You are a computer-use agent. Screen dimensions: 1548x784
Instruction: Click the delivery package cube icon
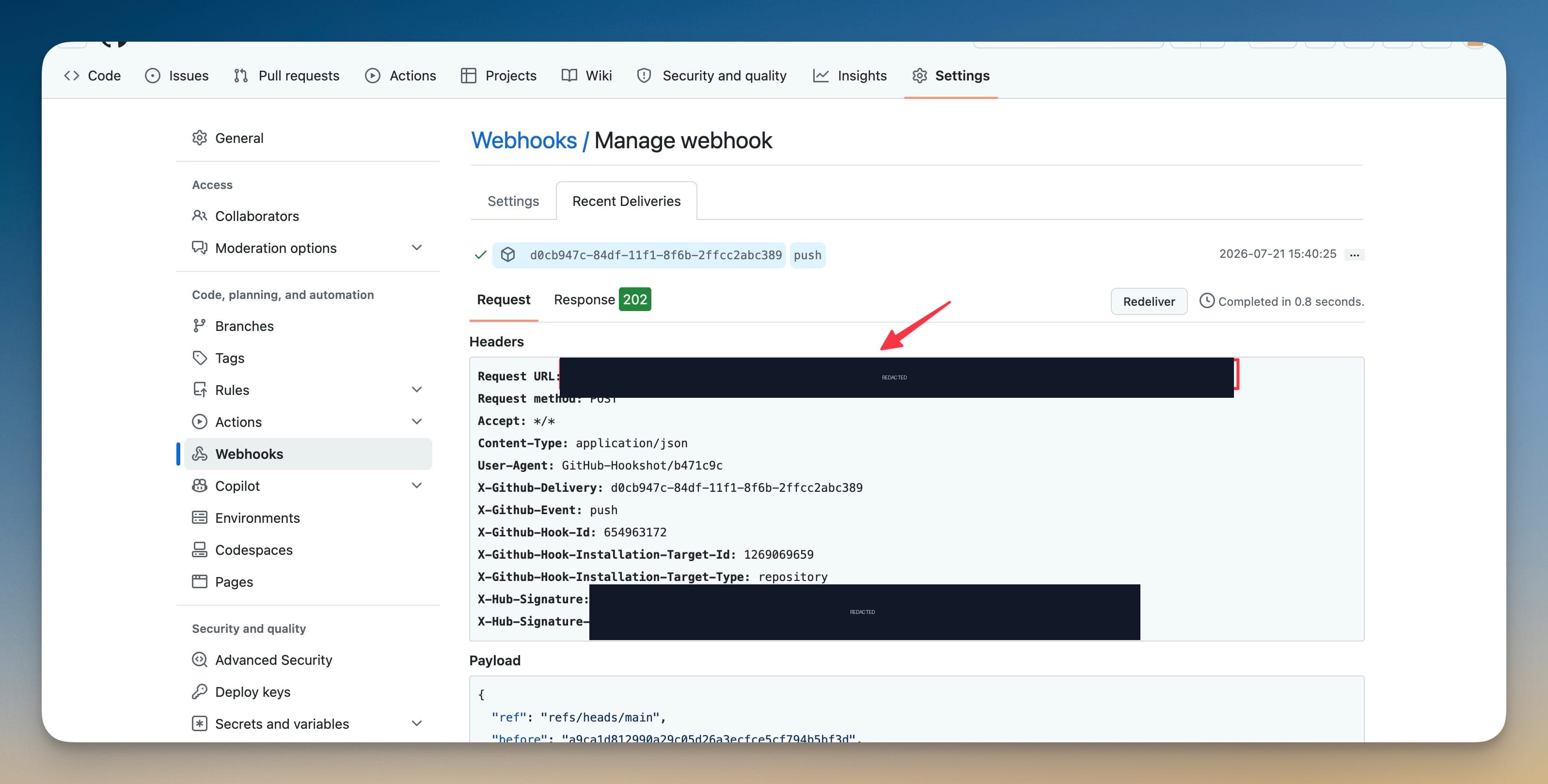pos(508,255)
